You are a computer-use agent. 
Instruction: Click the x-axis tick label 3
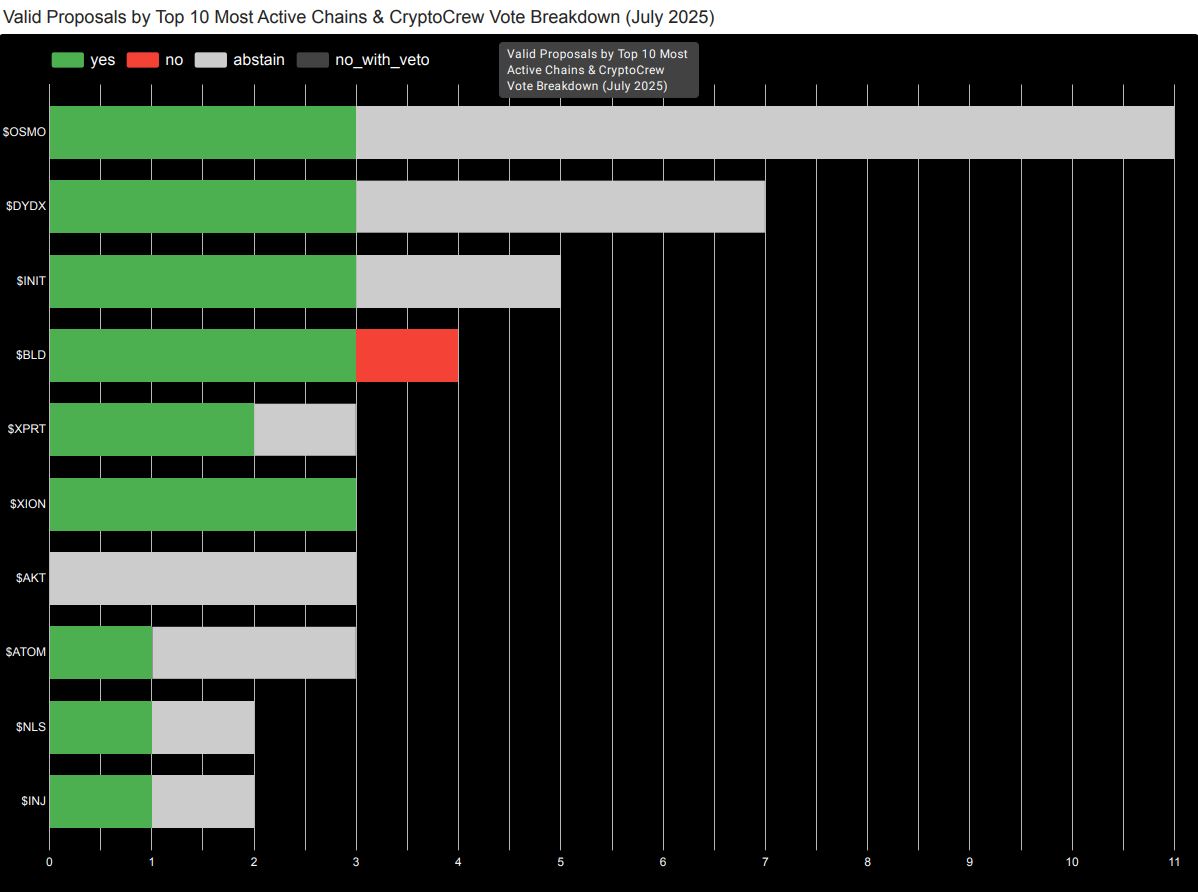coord(356,862)
